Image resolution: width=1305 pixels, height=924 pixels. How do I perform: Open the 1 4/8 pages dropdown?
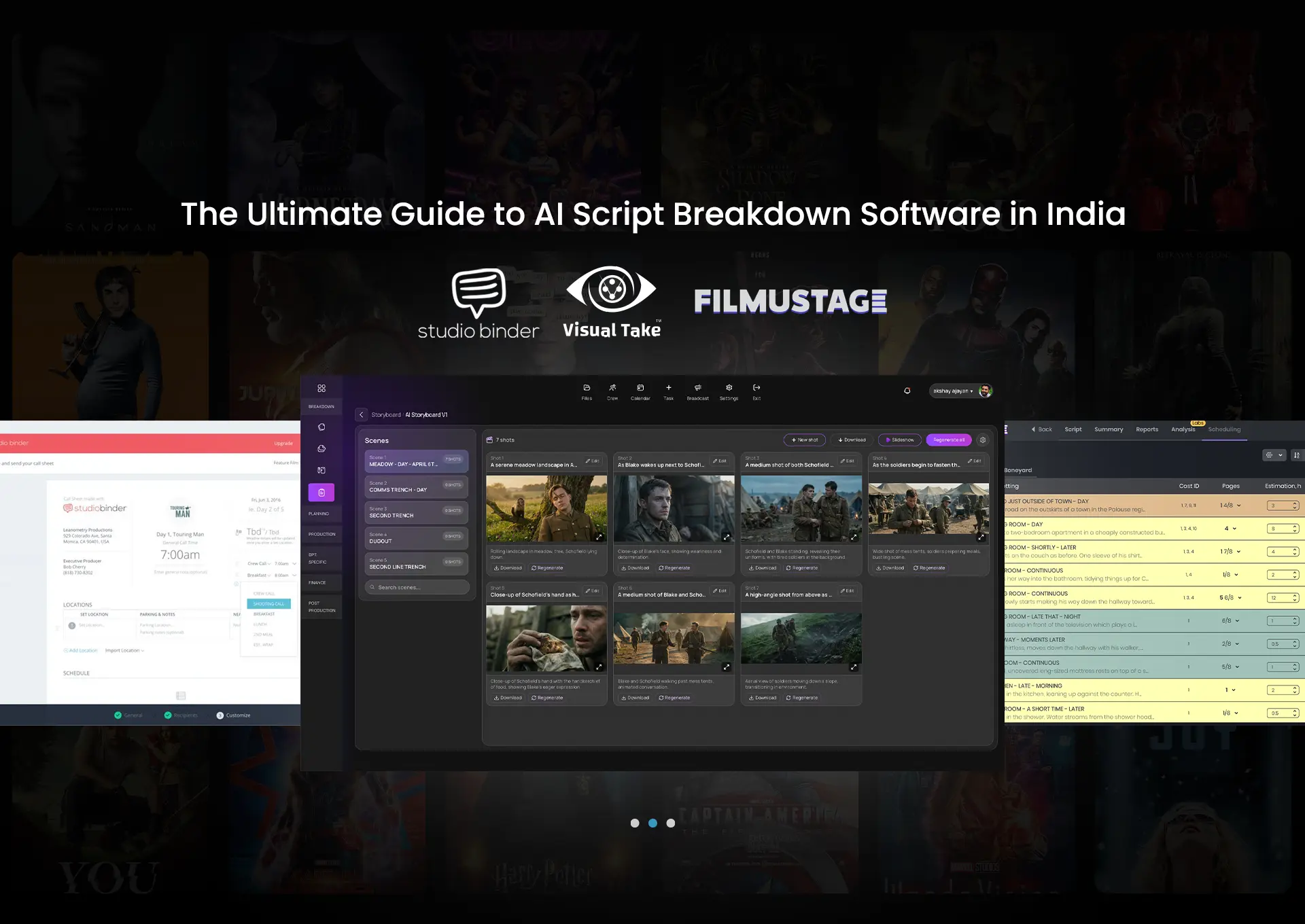coord(1230,505)
